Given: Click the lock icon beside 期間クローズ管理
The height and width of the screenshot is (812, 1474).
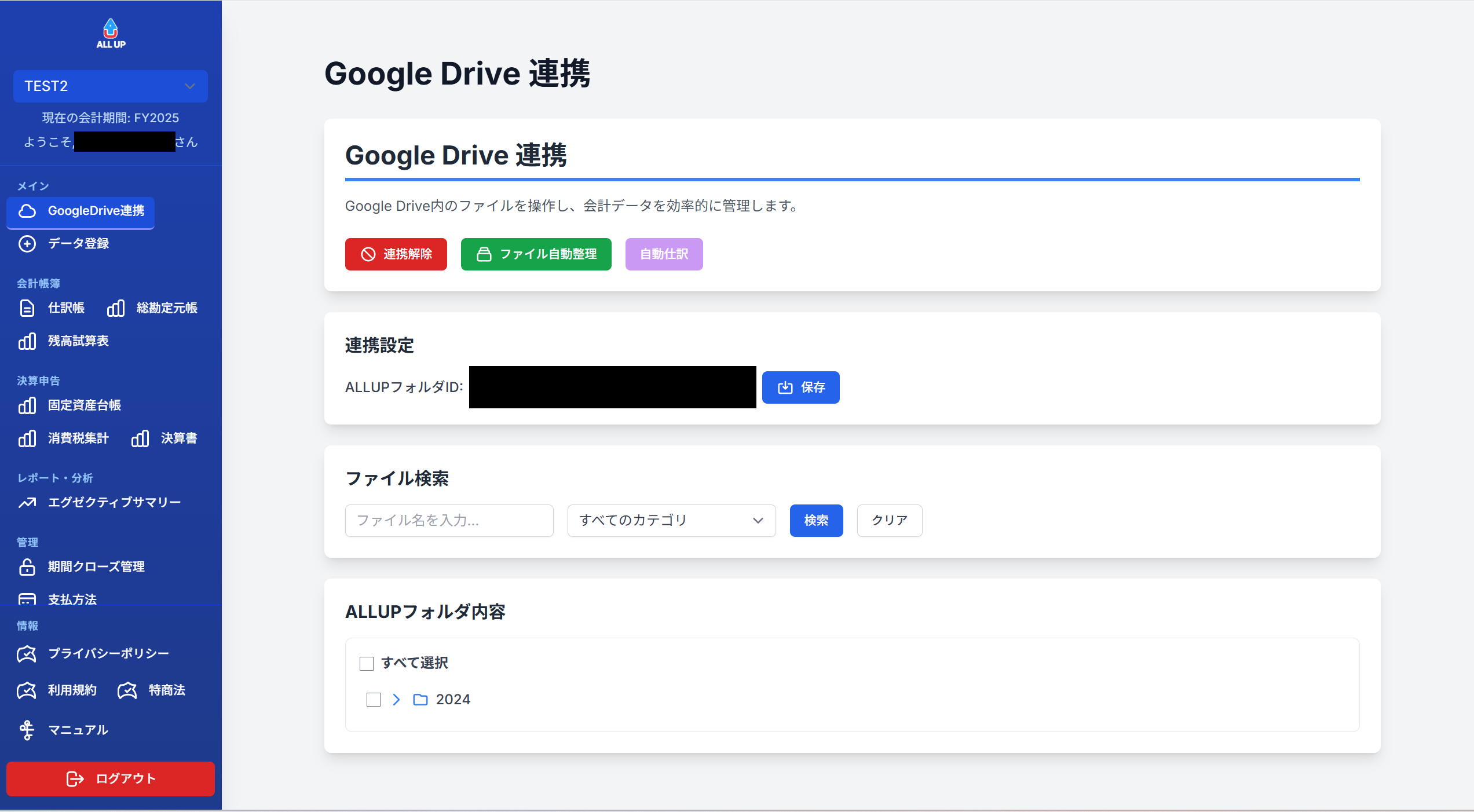Looking at the screenshot, I should [27, 567].
